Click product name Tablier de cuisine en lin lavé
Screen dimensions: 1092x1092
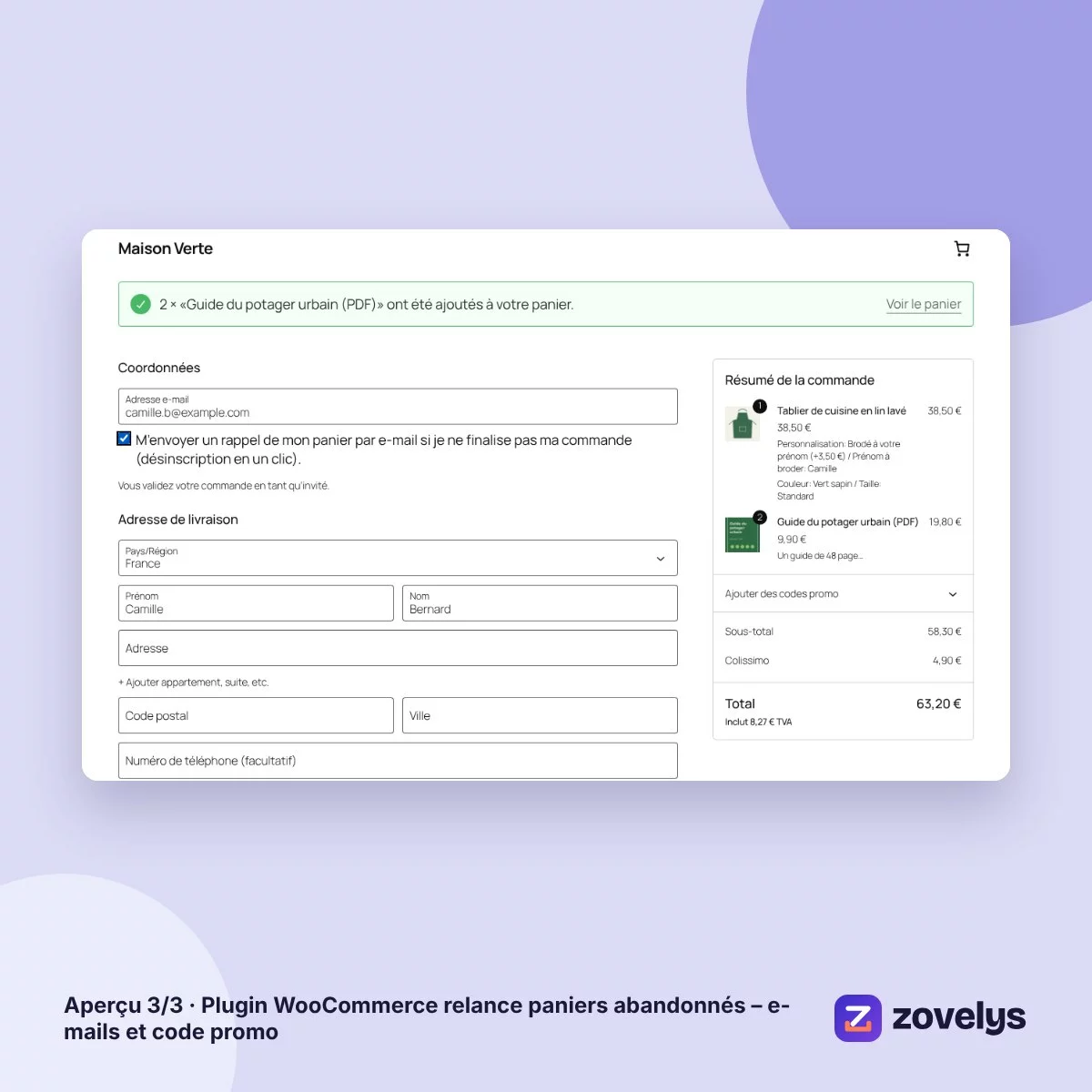pyautogui.click(x=842, y=411)
